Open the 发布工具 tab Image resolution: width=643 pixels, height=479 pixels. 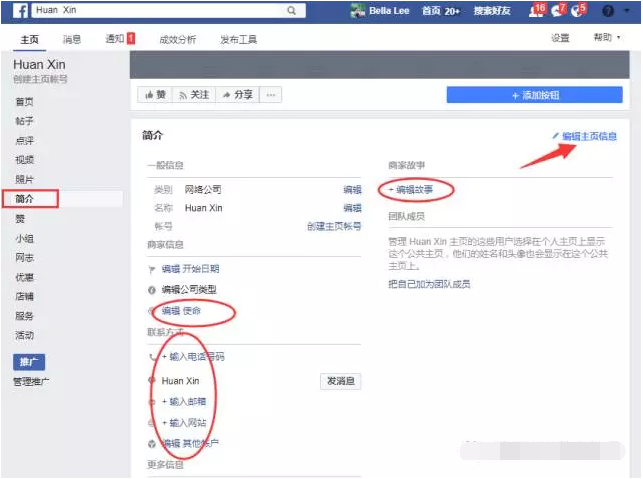tap(238, 39)
